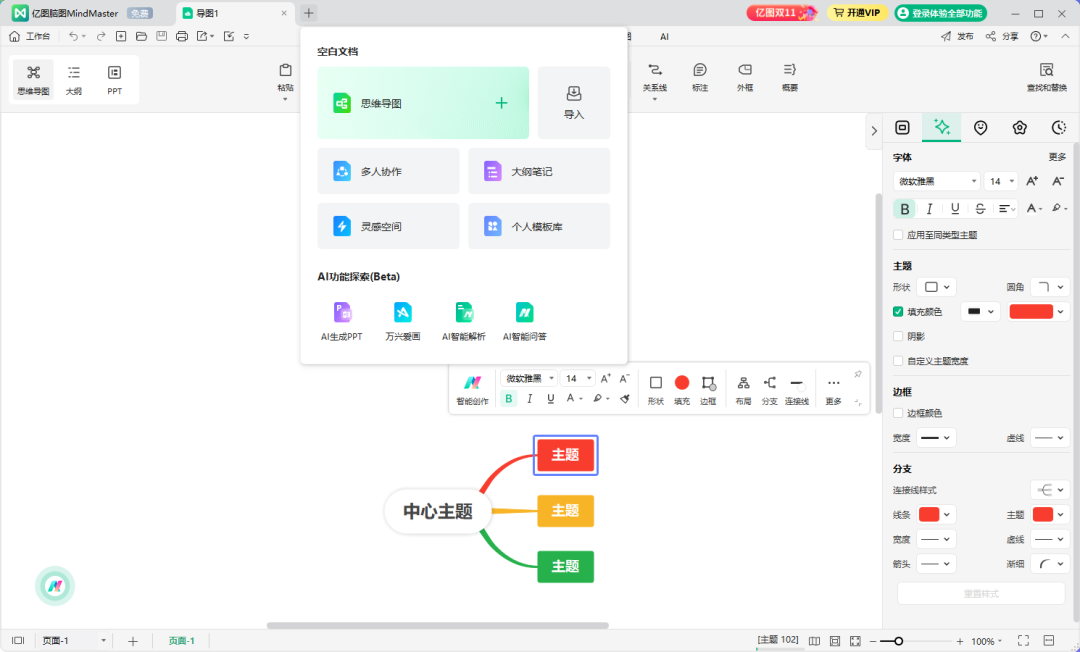
Task: Open the 连接线样式 branch line style dropdown
Action: click(x=1049, y=489)
